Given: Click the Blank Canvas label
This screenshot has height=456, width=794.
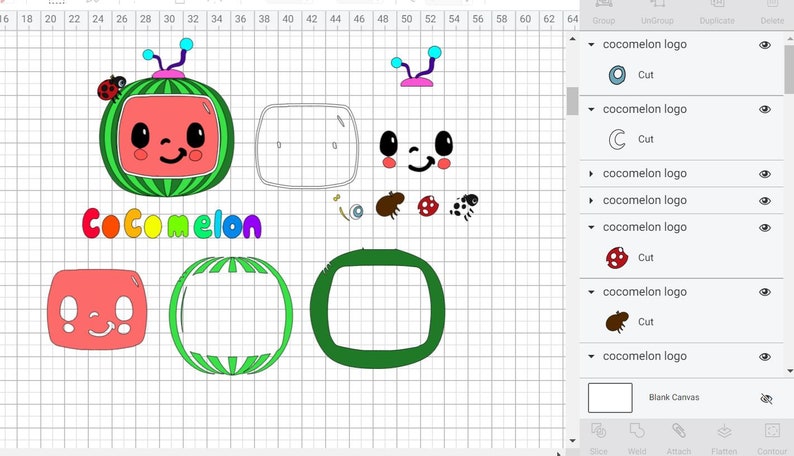Looking at the screenshot, I should click(674, 397).
